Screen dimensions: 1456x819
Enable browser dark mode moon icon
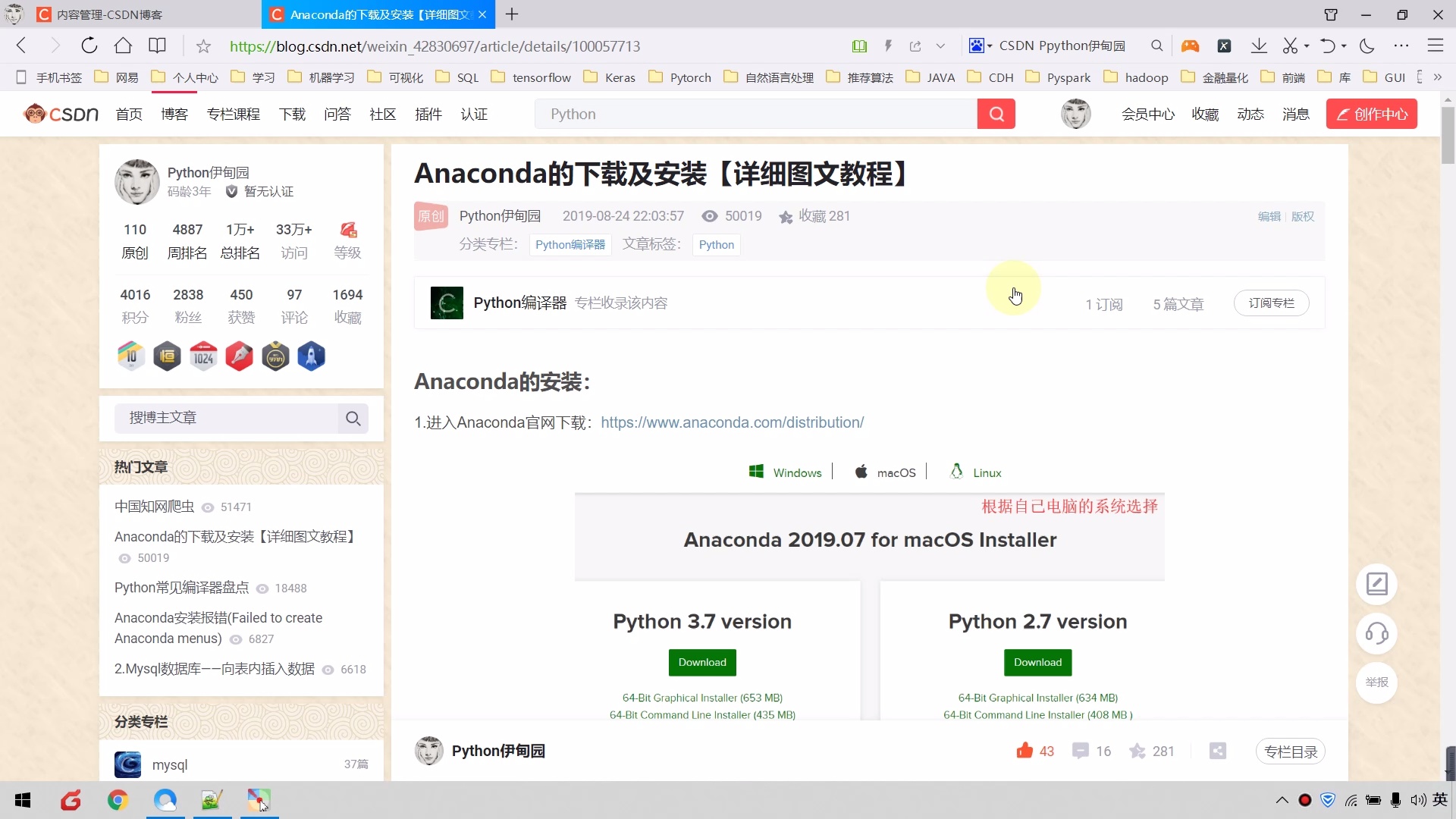(x=1367, y=45)
